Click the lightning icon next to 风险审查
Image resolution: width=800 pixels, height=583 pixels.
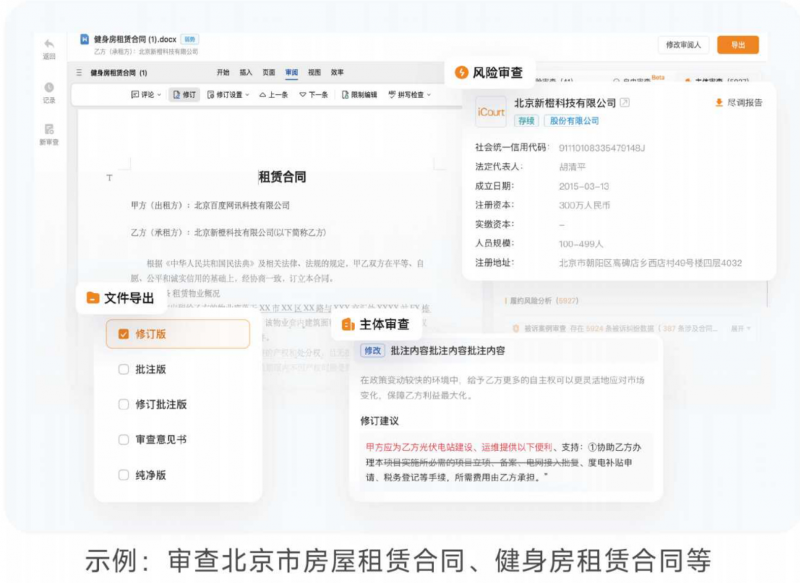point(461,72)
